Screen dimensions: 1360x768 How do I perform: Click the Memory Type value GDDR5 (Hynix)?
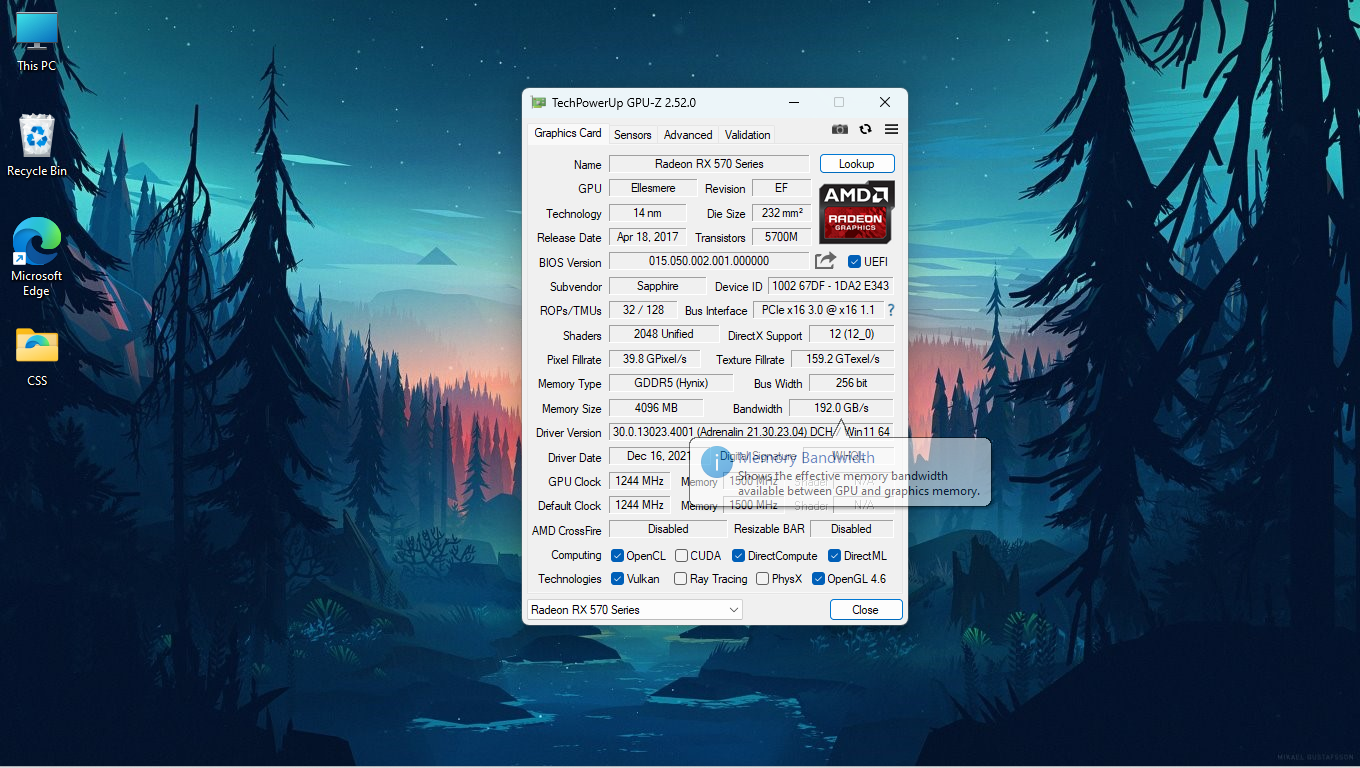click(x=671, y=383)
